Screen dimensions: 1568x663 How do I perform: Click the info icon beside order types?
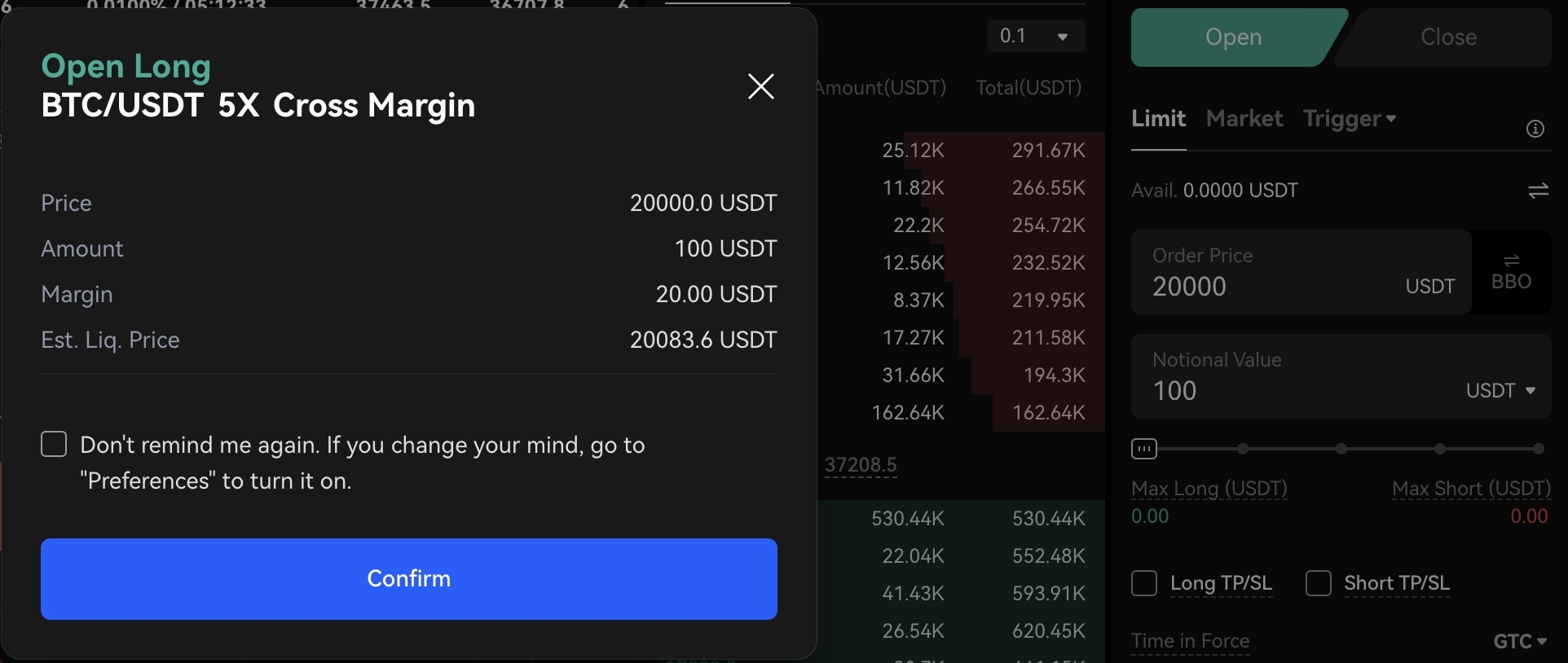(x=1535, y=129)
